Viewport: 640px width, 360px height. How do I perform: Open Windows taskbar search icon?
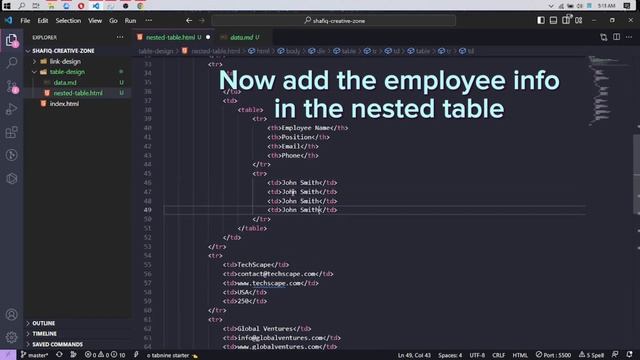tap(22, 6)
